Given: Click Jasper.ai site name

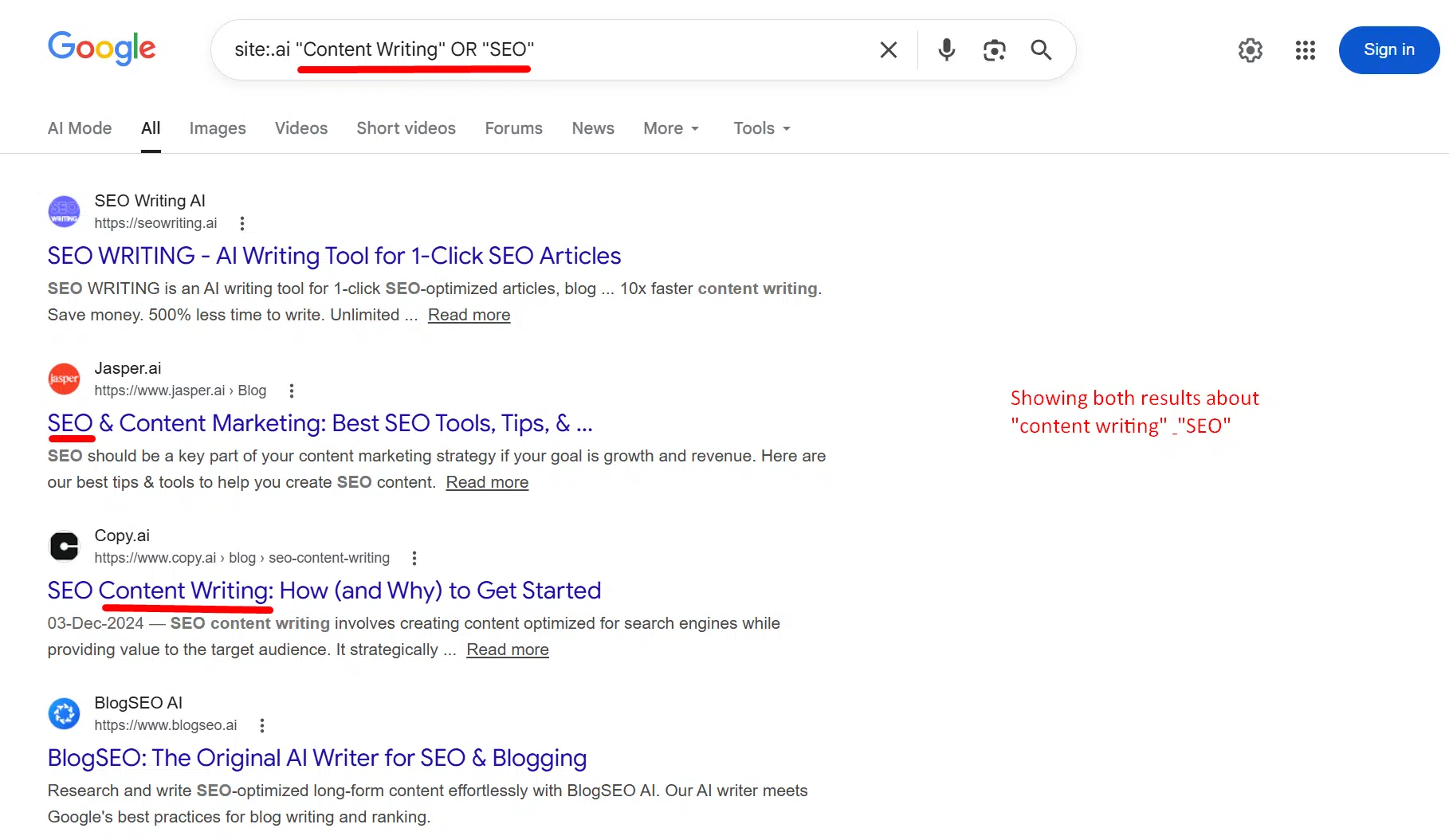Looking at the screenshot, I should (x=128, y=368).
